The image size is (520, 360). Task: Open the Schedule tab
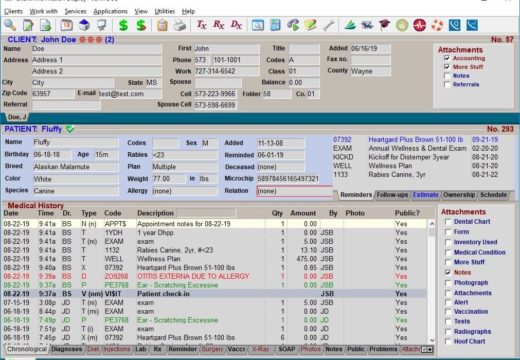493,195
